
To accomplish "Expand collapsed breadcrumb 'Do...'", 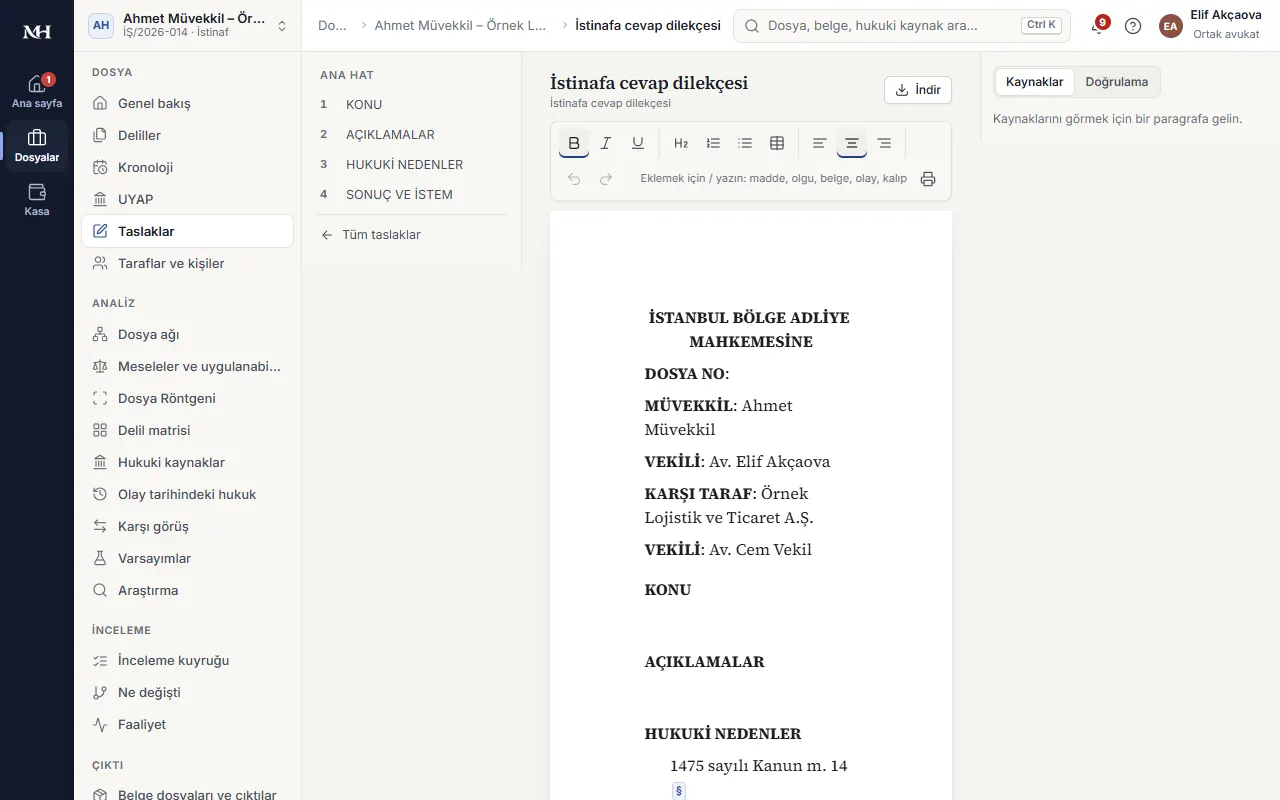I will (x=333, y=26).
